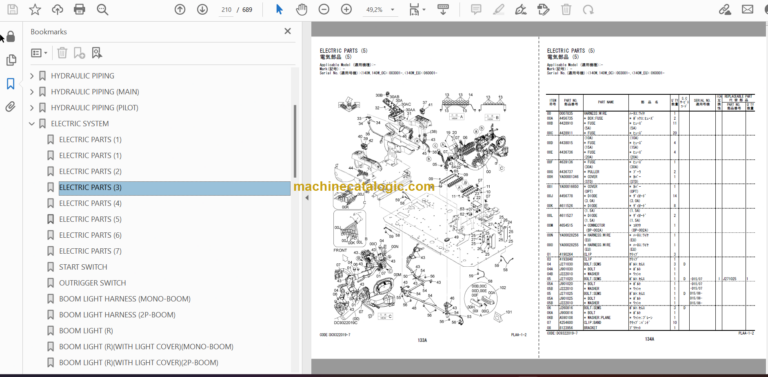Open the stamp tool icon
This screenshot has width=768, height=377.
(x=543, y=9)
